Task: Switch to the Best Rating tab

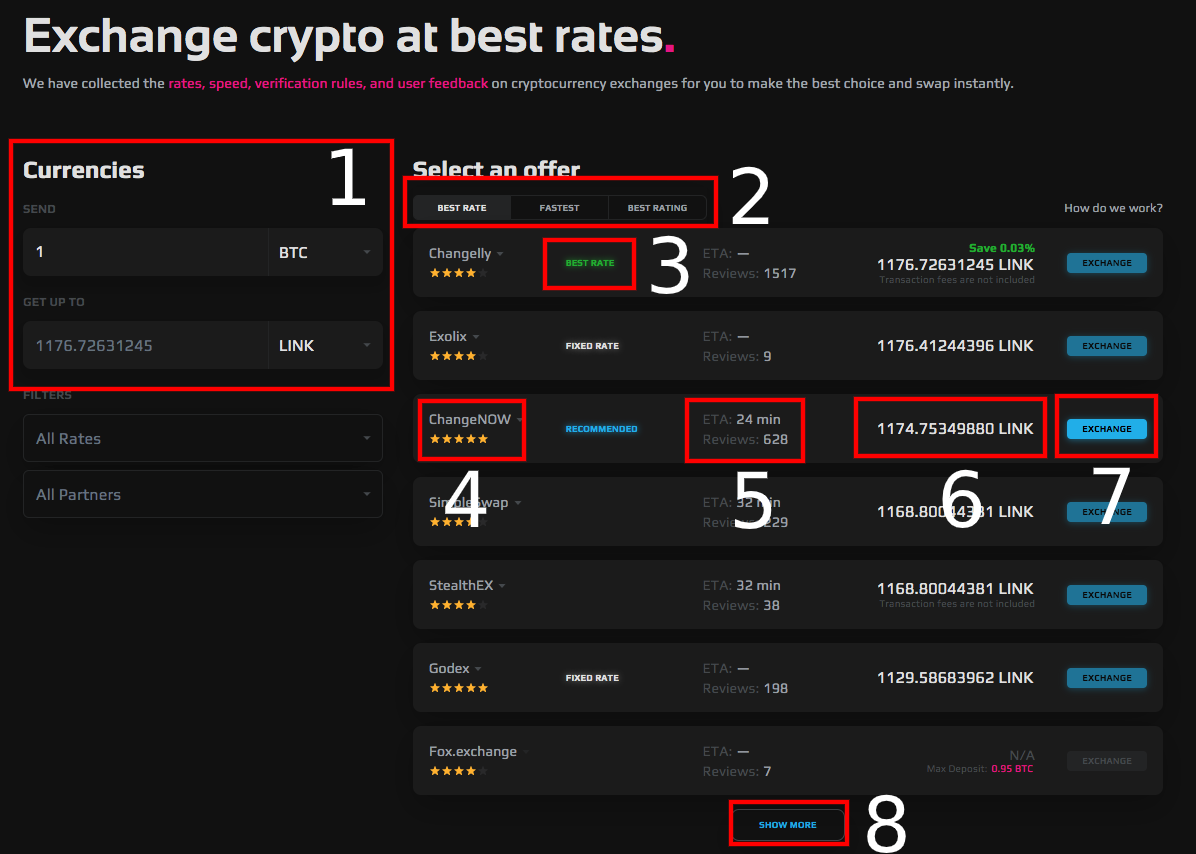Action: pyautogui.click(x=657, y=207)
